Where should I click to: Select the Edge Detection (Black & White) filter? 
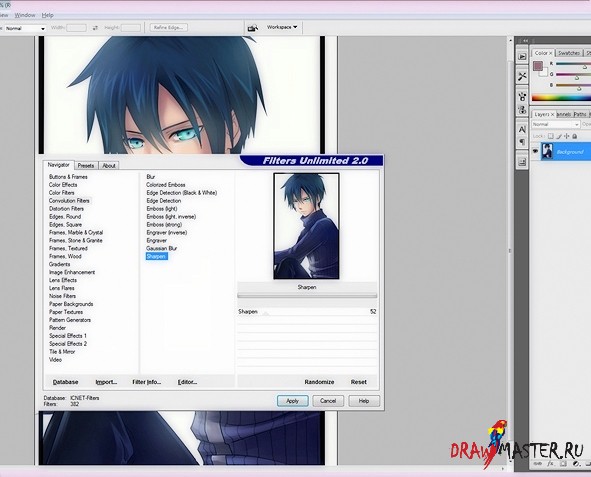[182, 193]
